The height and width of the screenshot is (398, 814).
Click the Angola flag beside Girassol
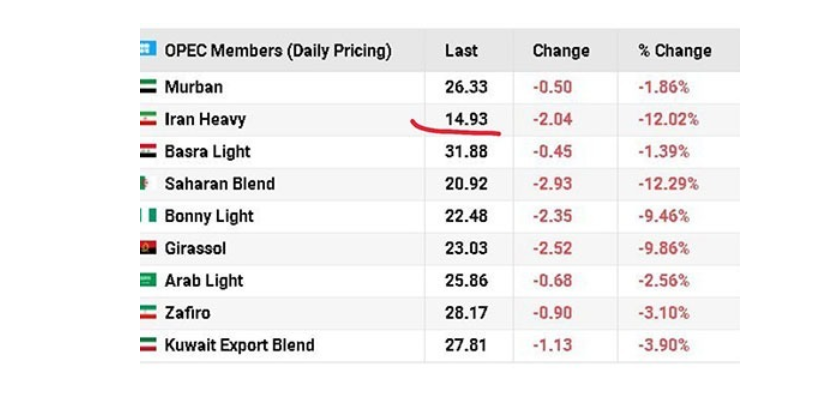tap(148, 248)
